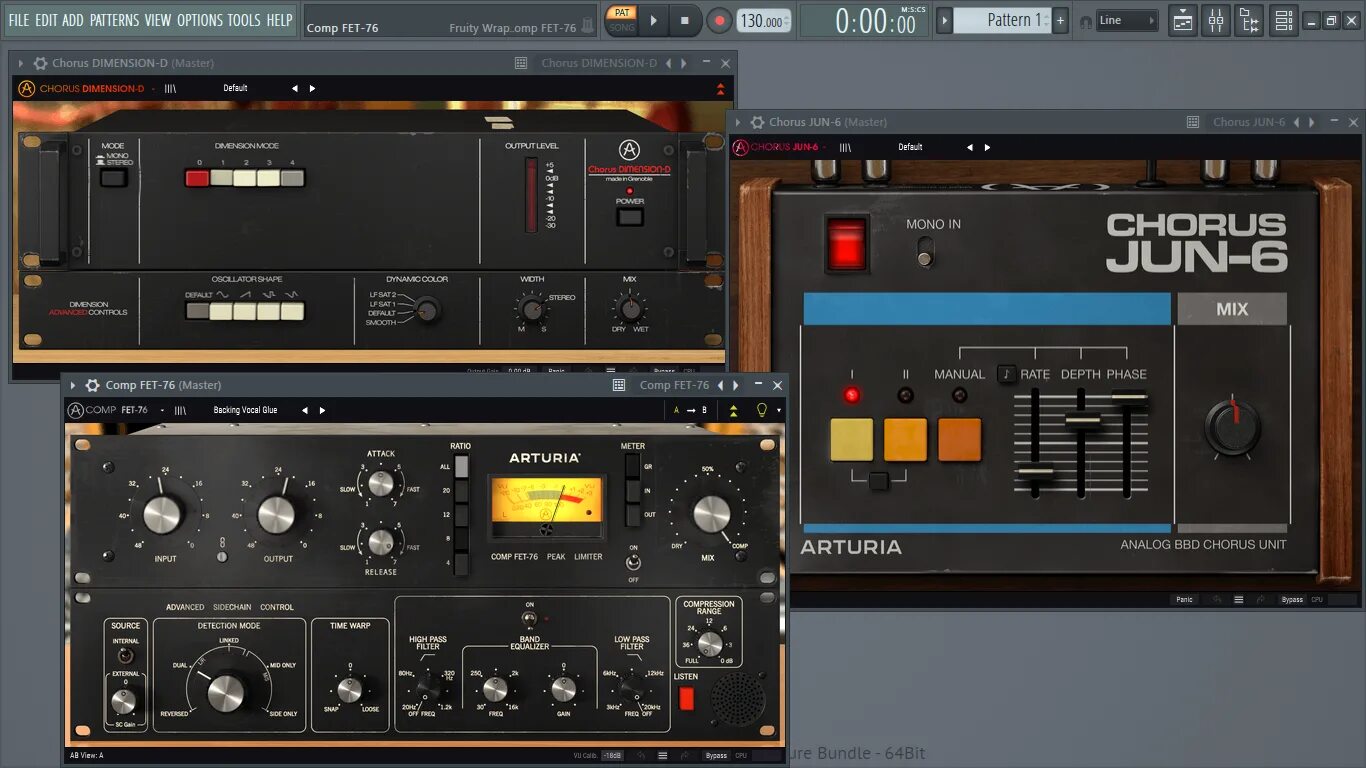The width and height of the screenshot is (1366, 768).
Task: Open the browser/plugin picker icon
Action: tap(1249, 20)
